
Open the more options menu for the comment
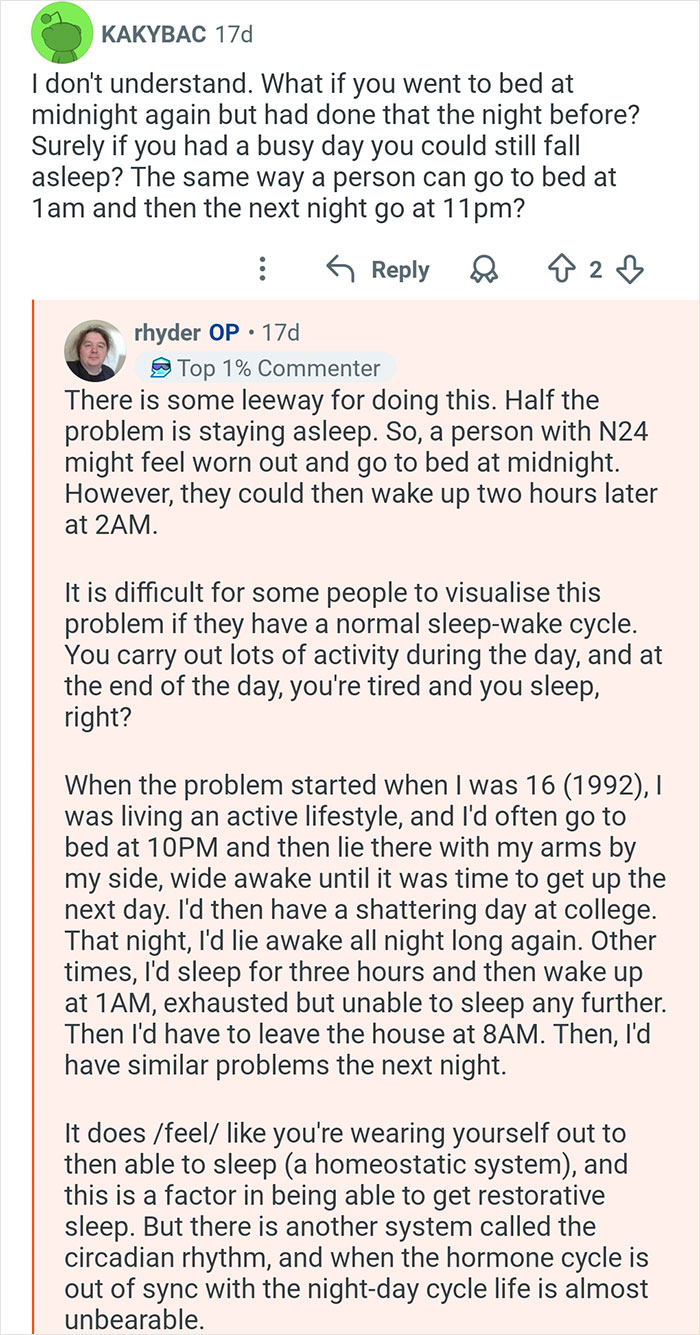click(x=262, y=269)
